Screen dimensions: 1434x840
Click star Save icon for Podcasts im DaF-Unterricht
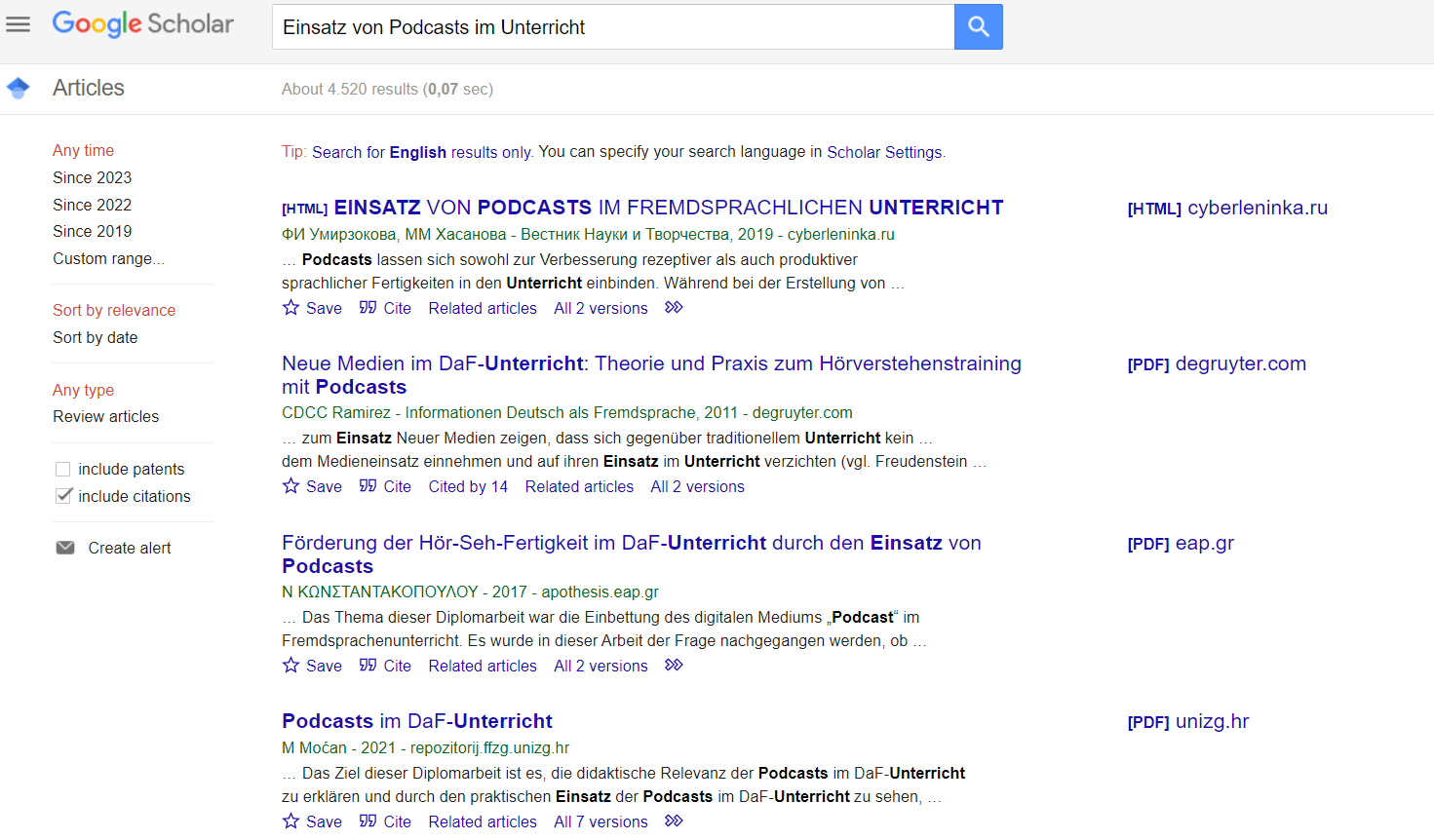[291, 821]
